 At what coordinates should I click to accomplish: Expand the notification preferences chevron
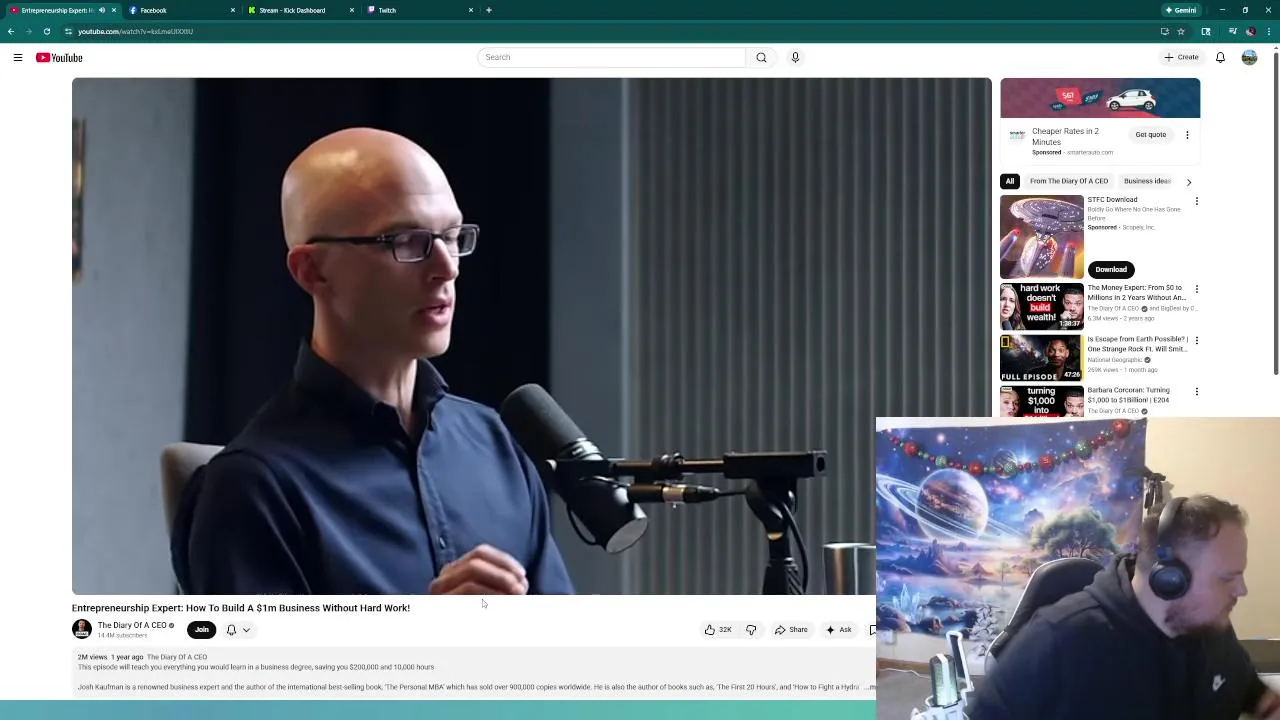[246, 630]
